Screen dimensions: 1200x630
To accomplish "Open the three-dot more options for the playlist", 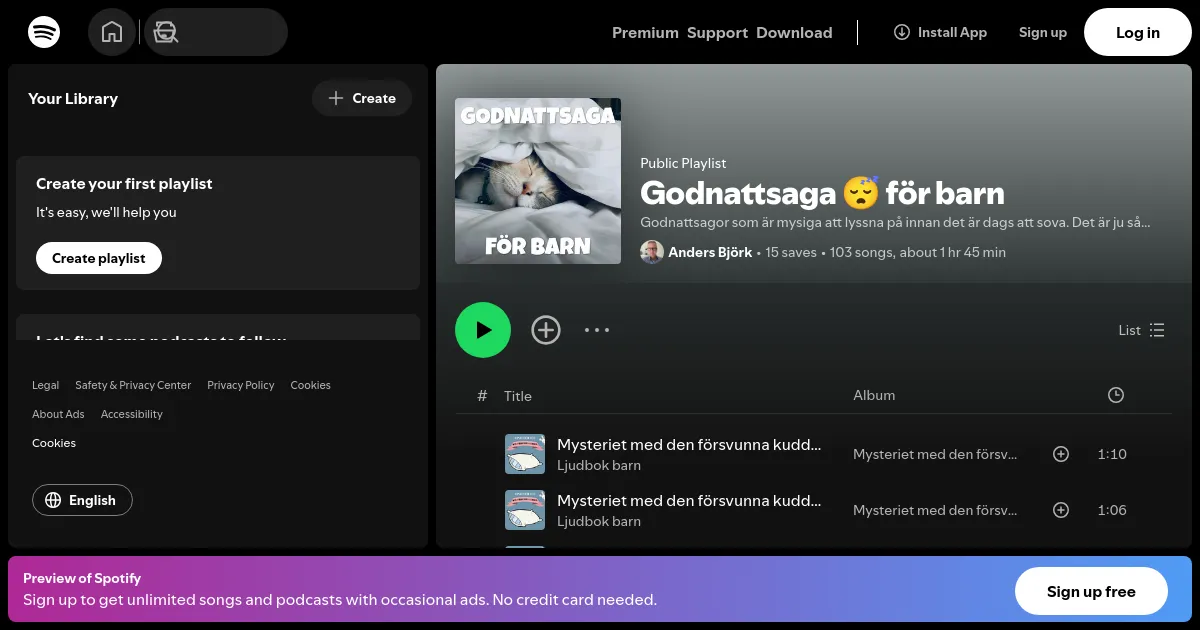I will (597, 330).
